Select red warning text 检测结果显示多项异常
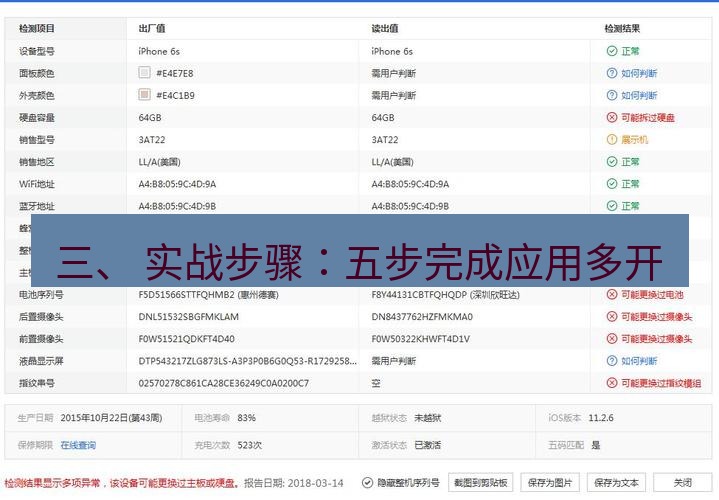719x500 pixels. pos(52,483)
